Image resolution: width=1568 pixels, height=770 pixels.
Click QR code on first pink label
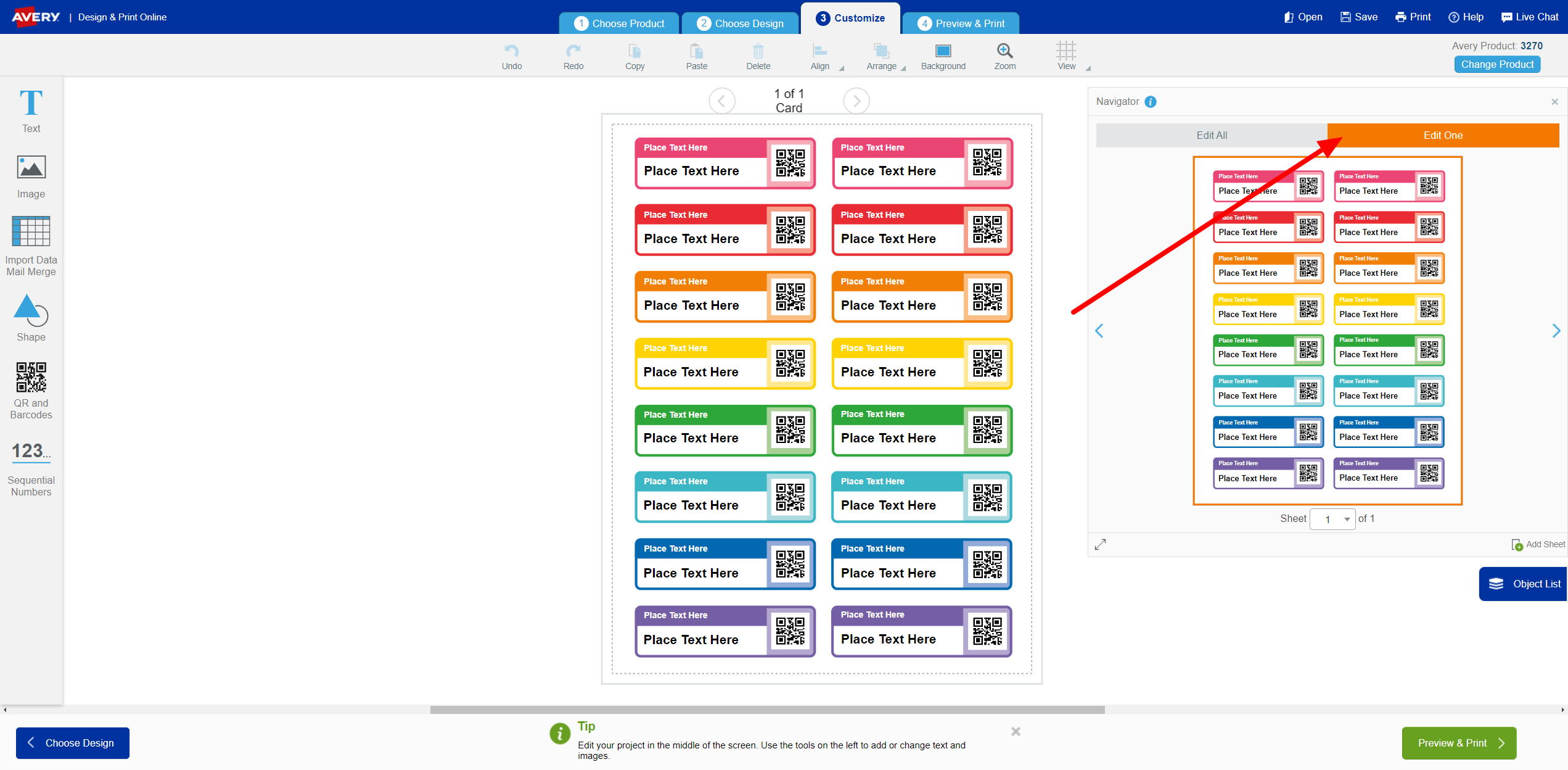[x=790, y=163]
